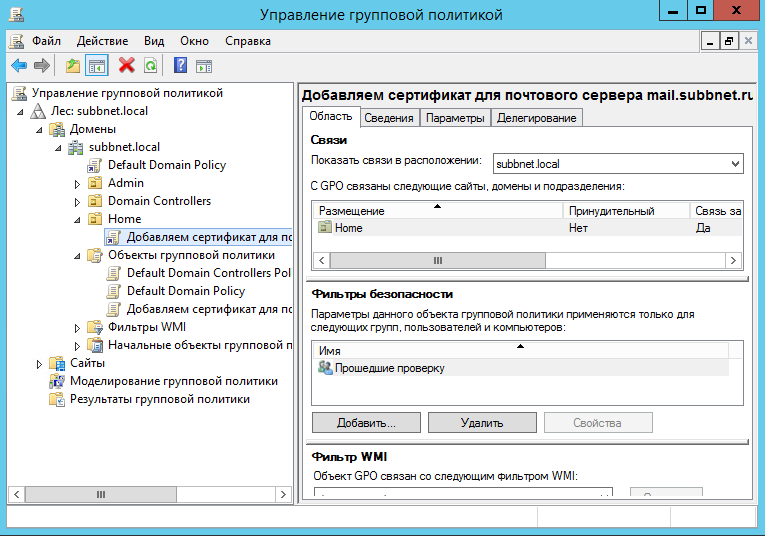Open Help with the question mark icon
Image resolution: width=765 pixels, height=536 pixels.
coord(180,66)
